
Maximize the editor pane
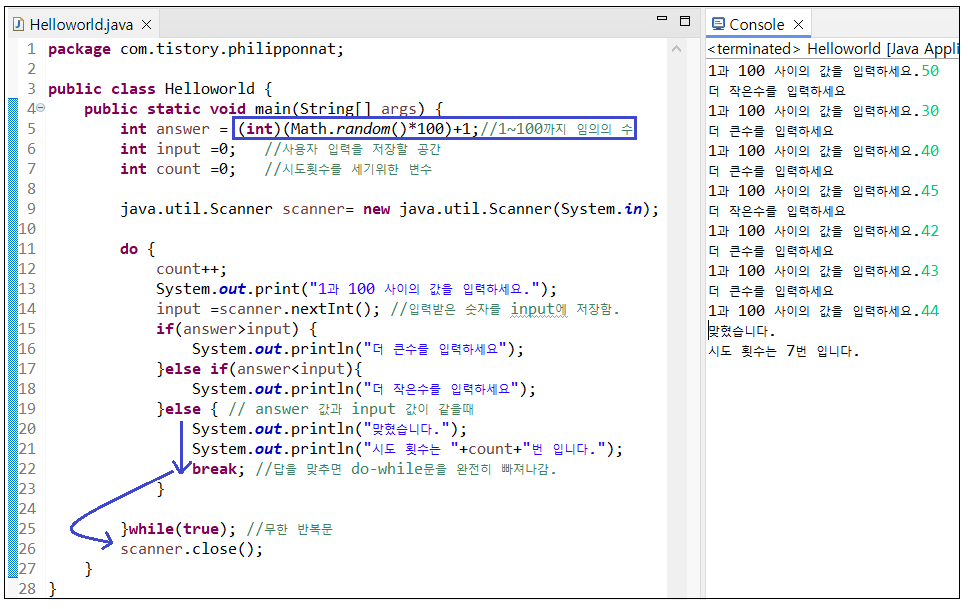click(x=685, y=21)
